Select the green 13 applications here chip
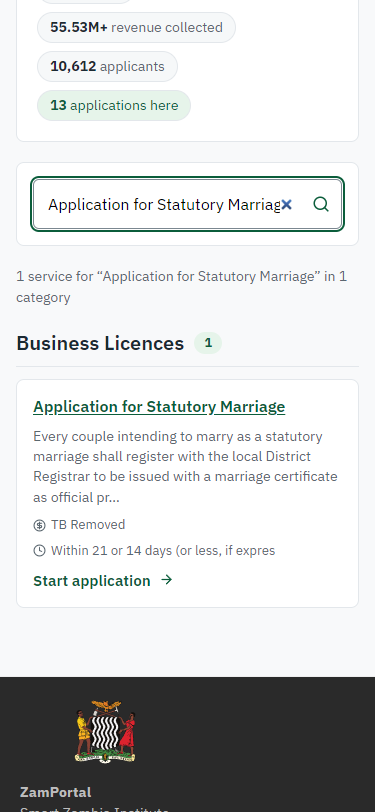 pyautogui.click(x=114, y=106)
